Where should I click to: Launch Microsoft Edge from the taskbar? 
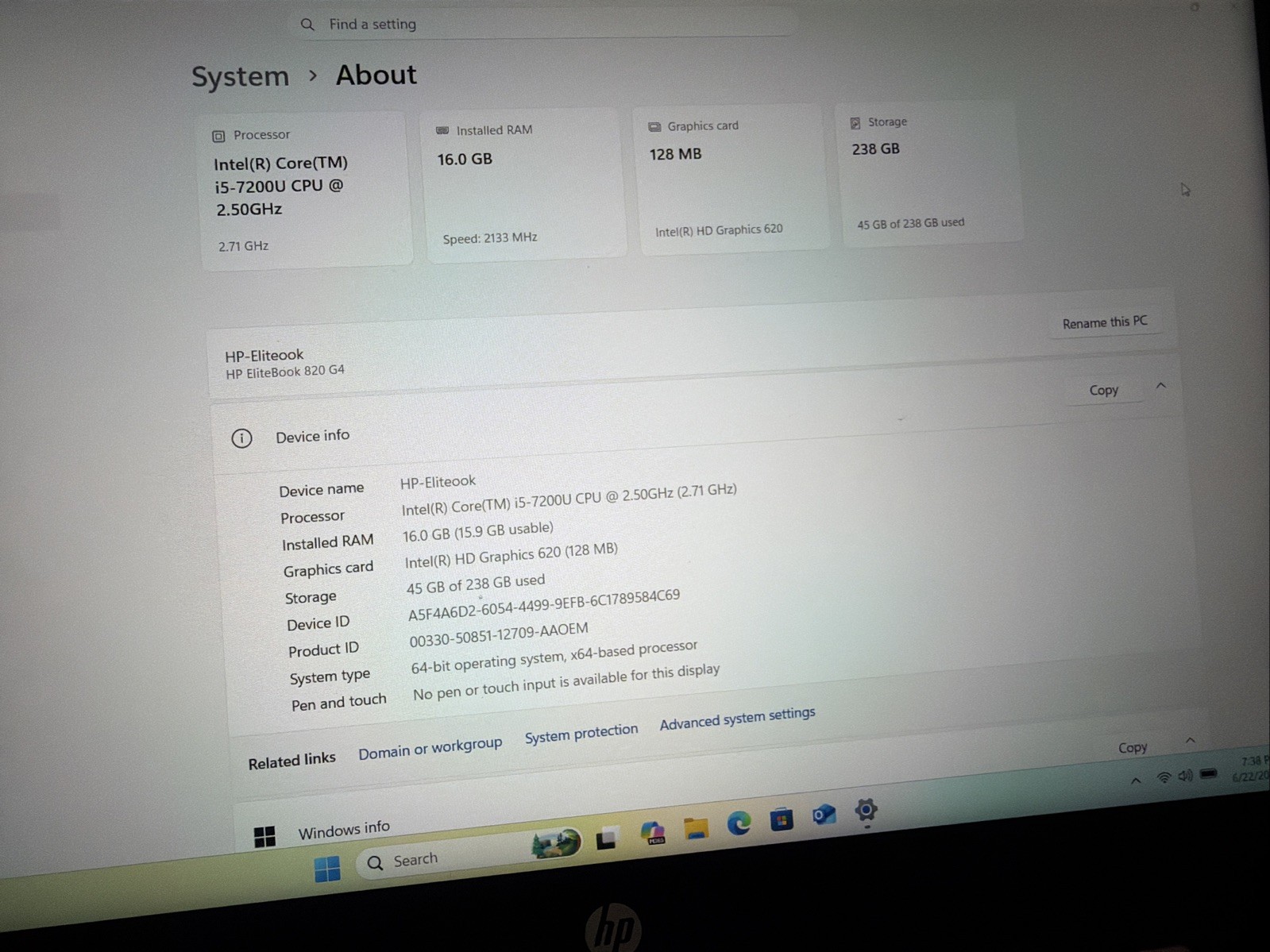739,823
